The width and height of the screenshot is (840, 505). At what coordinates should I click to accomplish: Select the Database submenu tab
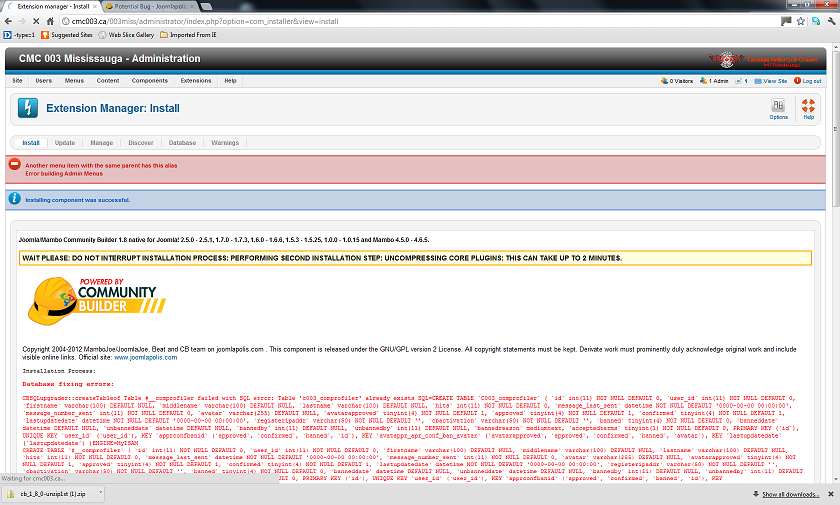pos(182,143)
